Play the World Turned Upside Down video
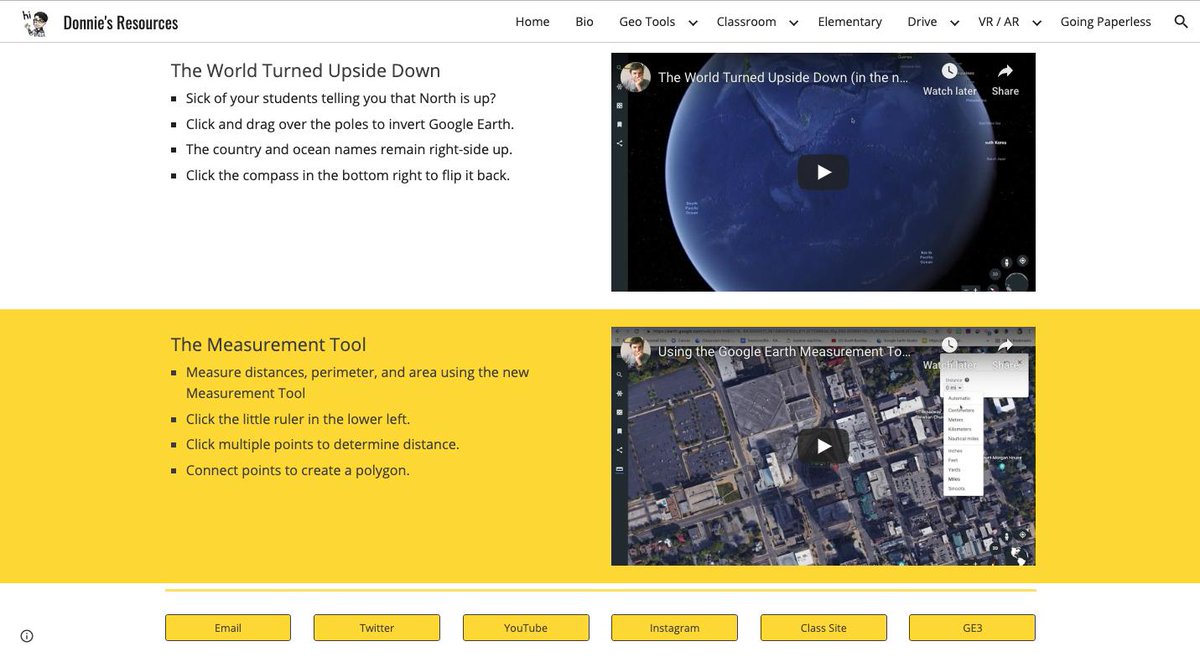Screen dimensions: 1200x662 (x=823, y=172)
